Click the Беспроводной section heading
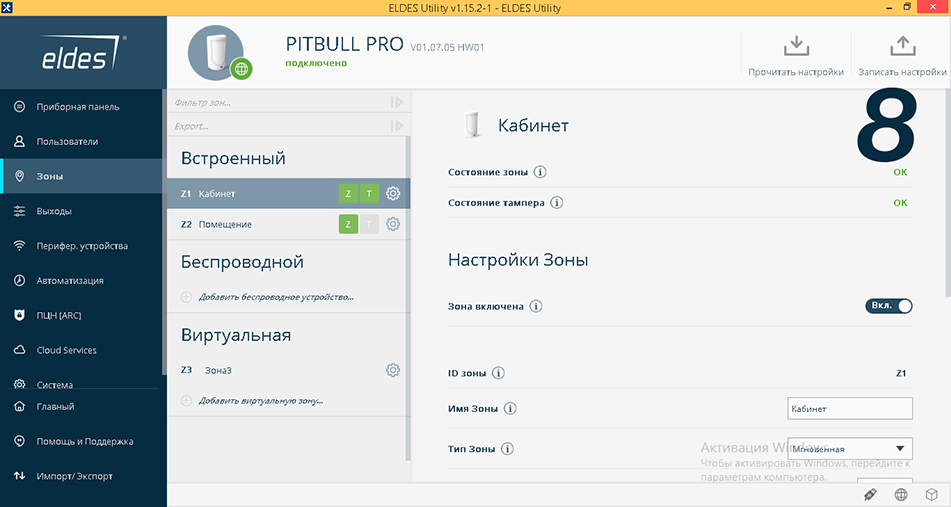 pos(242,262)
